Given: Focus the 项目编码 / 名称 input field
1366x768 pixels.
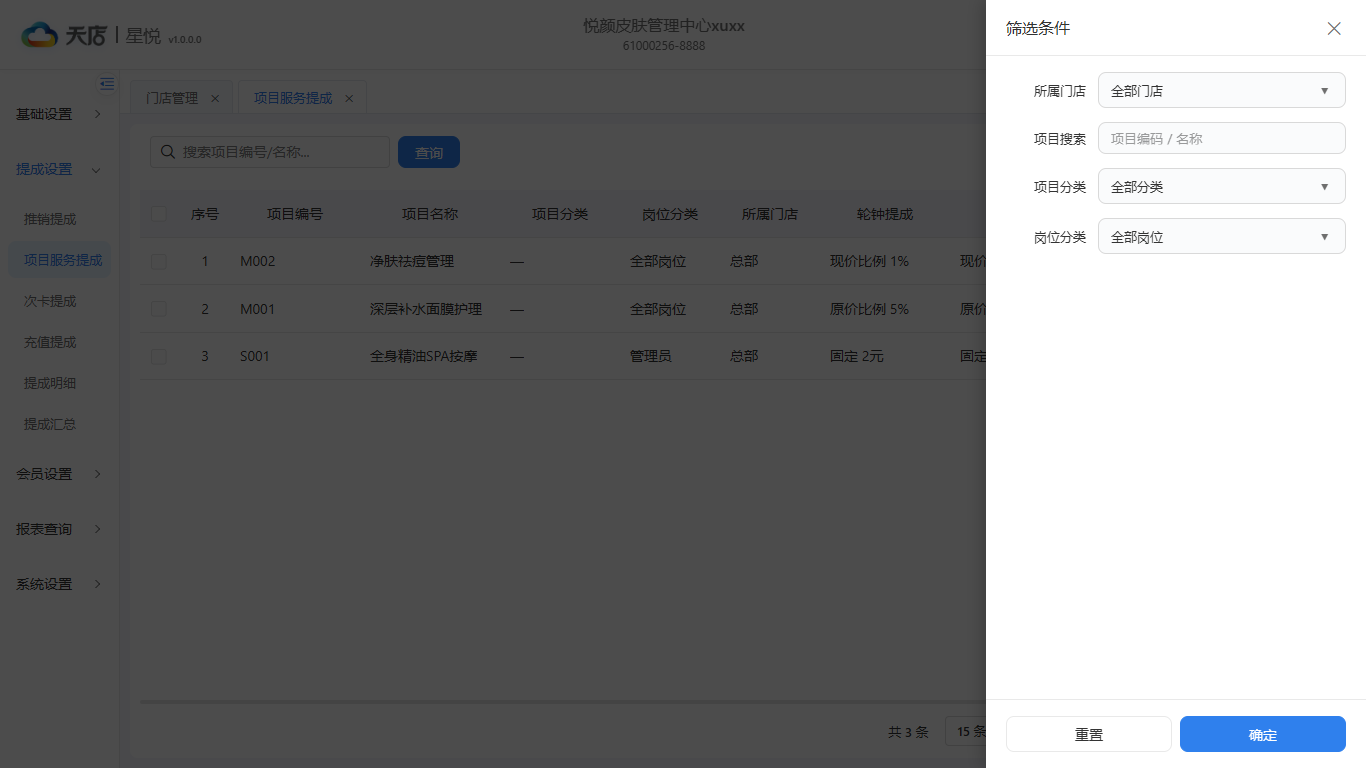Looking at the screenshot, I should (1222, 138).
